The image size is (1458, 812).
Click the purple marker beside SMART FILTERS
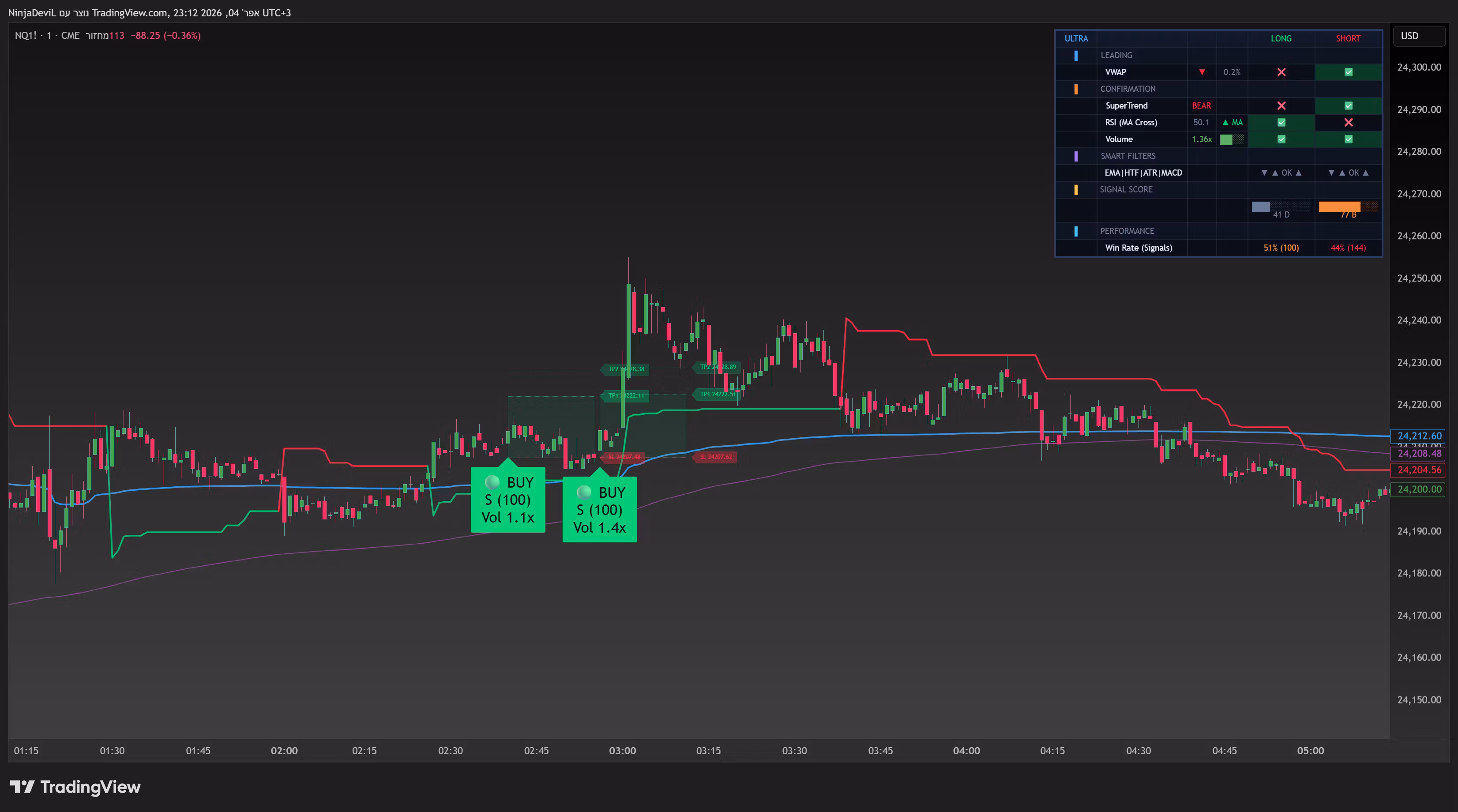pyautogui.click(x=1076, y=156)
